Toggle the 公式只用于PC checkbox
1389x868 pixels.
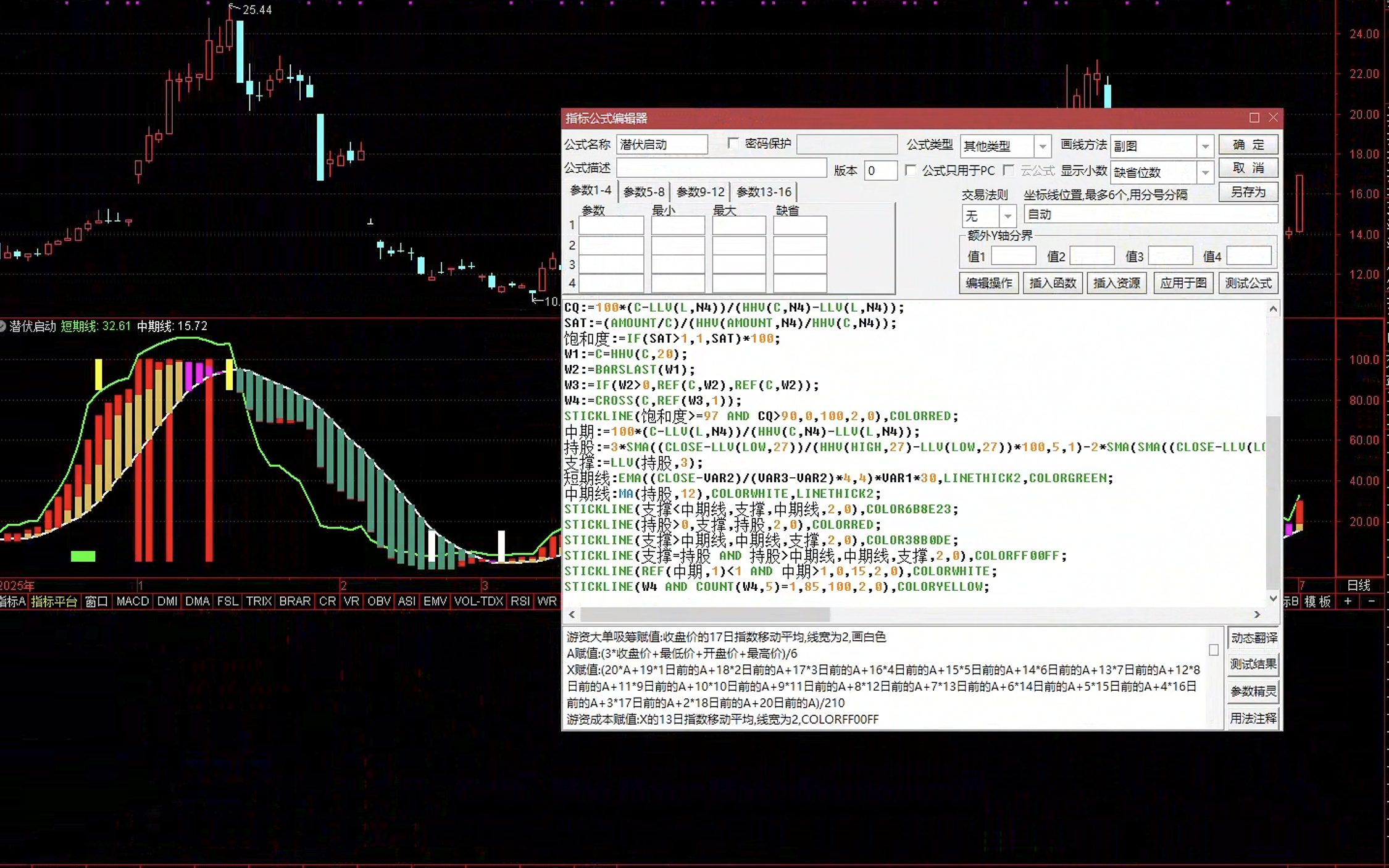tap(911, 170)
